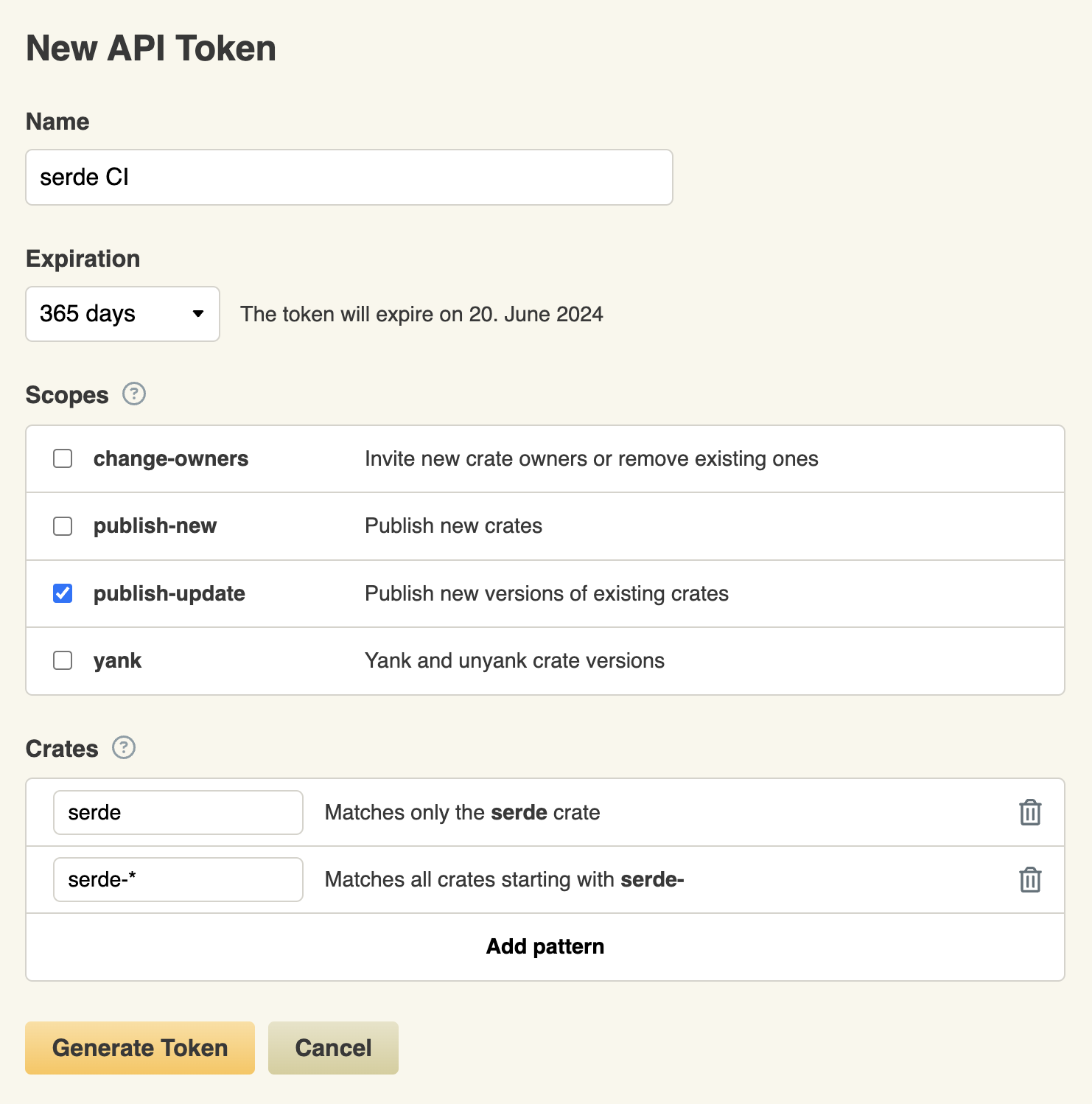
Task: Click the publish-update label text
Action: [x=169, y=593]
